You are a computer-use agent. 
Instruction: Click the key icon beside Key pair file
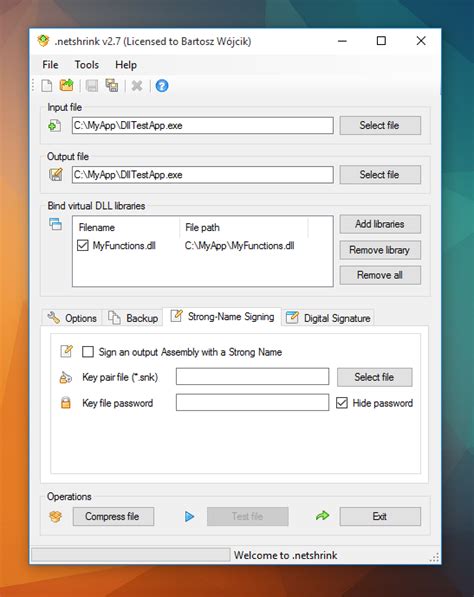pos(65,377)
